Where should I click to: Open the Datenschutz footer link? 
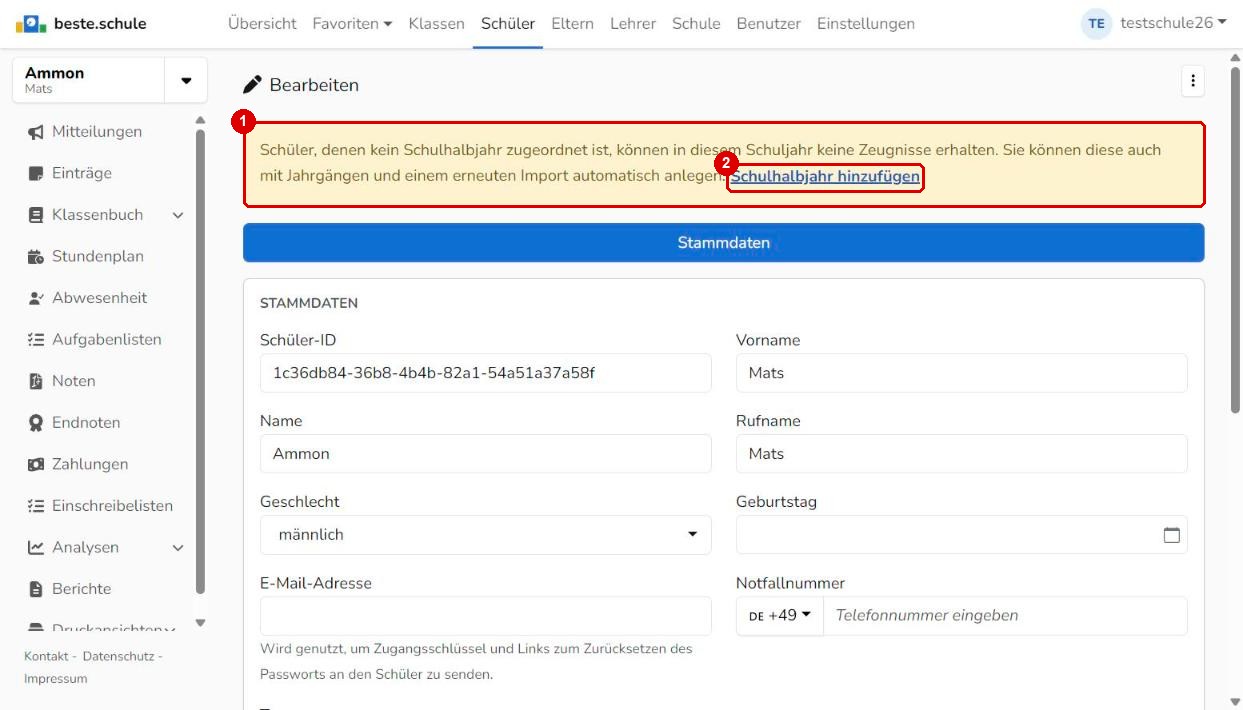(118, 656)
